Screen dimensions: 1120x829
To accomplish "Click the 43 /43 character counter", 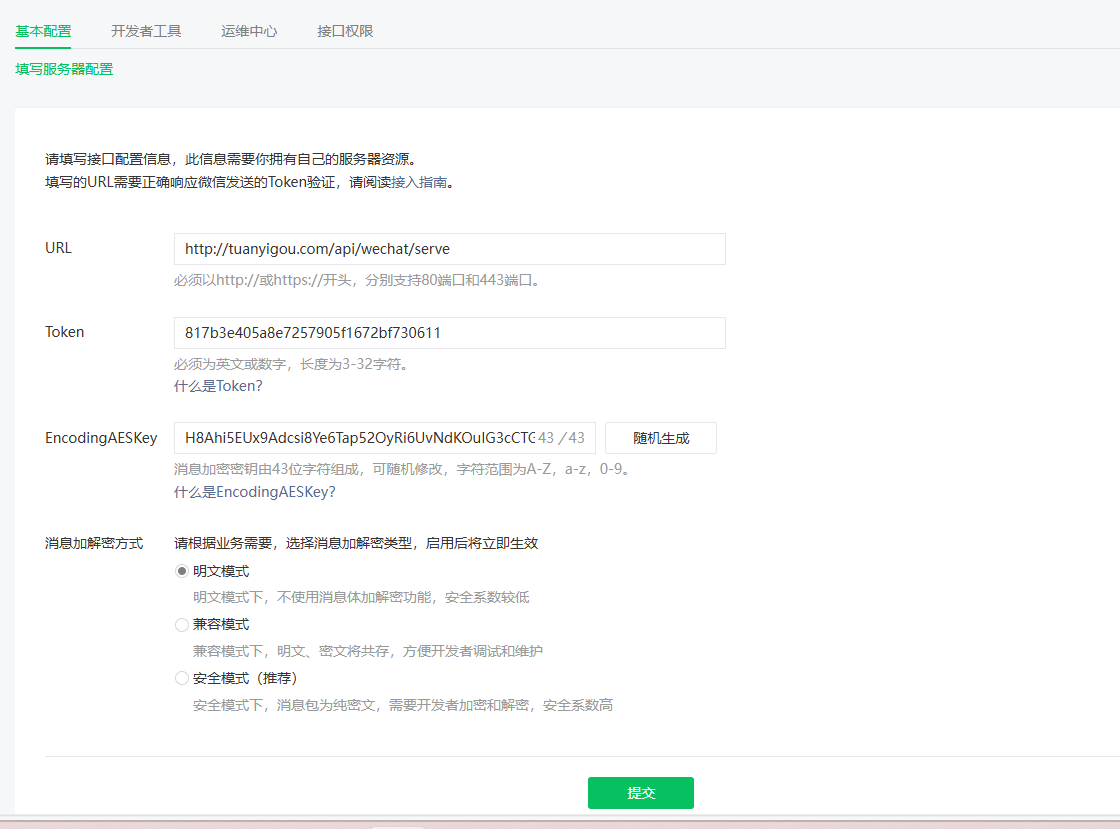I will pos(561,438).
